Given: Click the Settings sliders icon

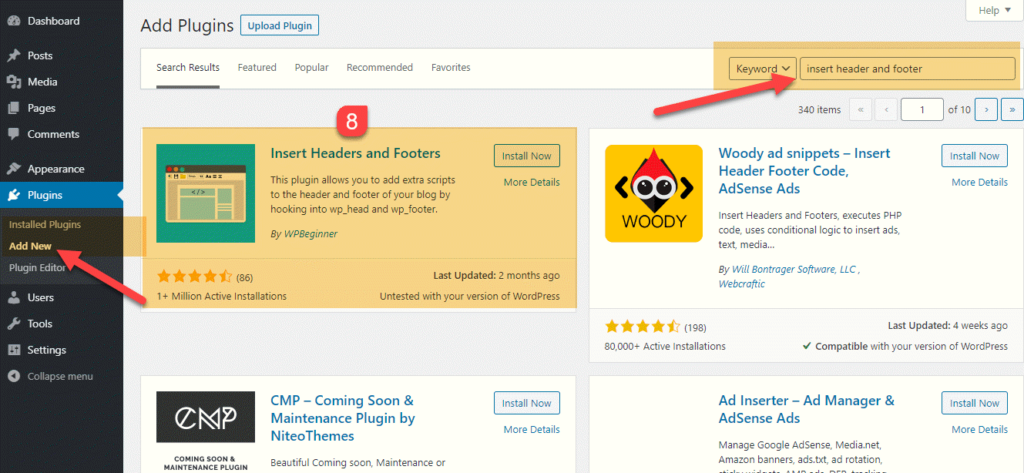Looking at the screenshot, I should (x=14, y=350).
